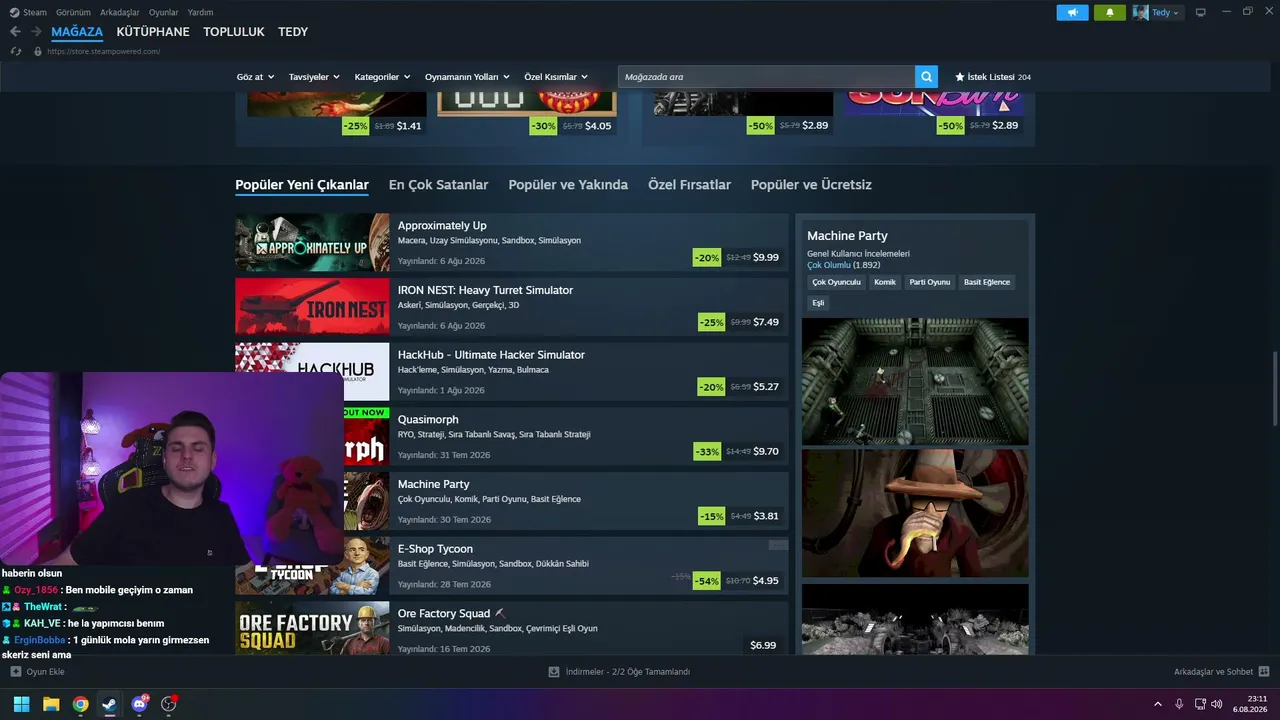Open the Yardım menu
The width and height of the screenshot is (1280, 720).
coord(200,12)
